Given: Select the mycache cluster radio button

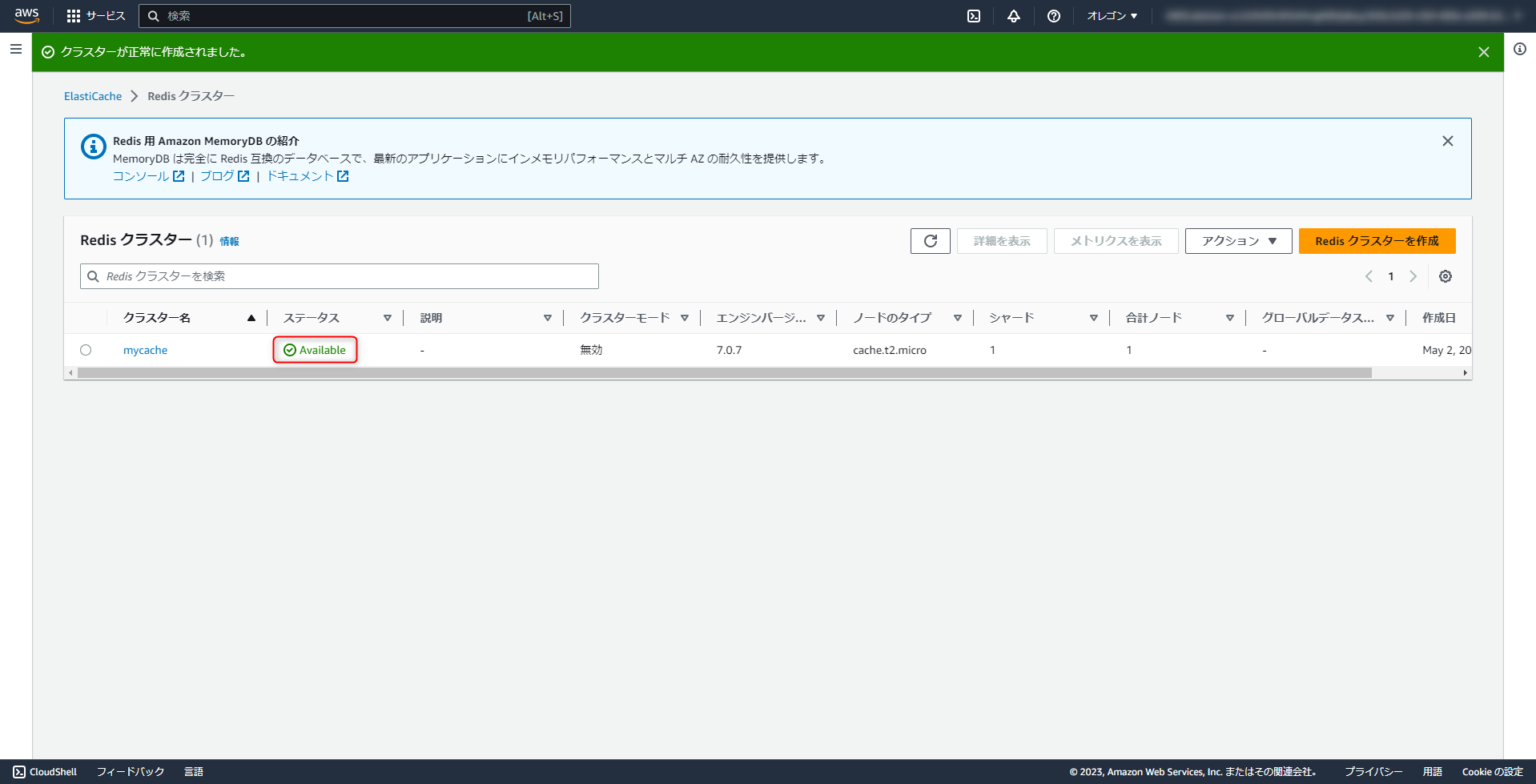Looking at the screenshot, I should click(x=85, y=349).
